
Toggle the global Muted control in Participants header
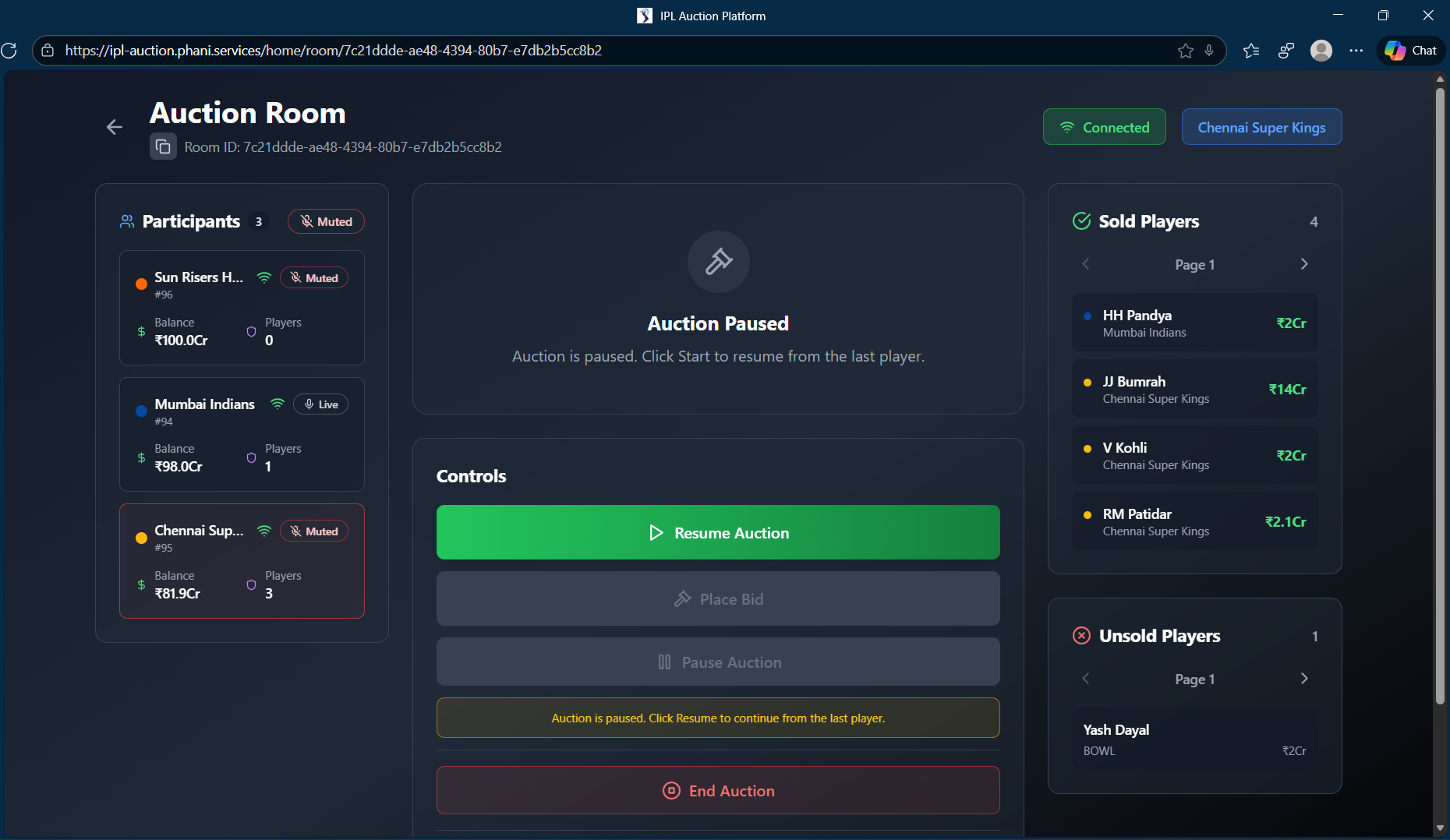point(326,221)
